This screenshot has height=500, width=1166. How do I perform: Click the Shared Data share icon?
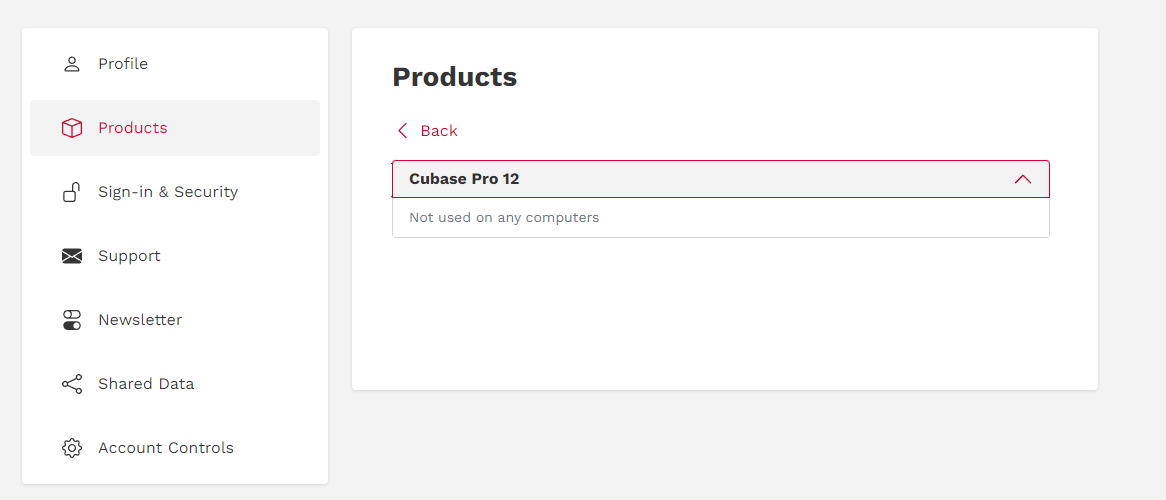pos(71,384)
